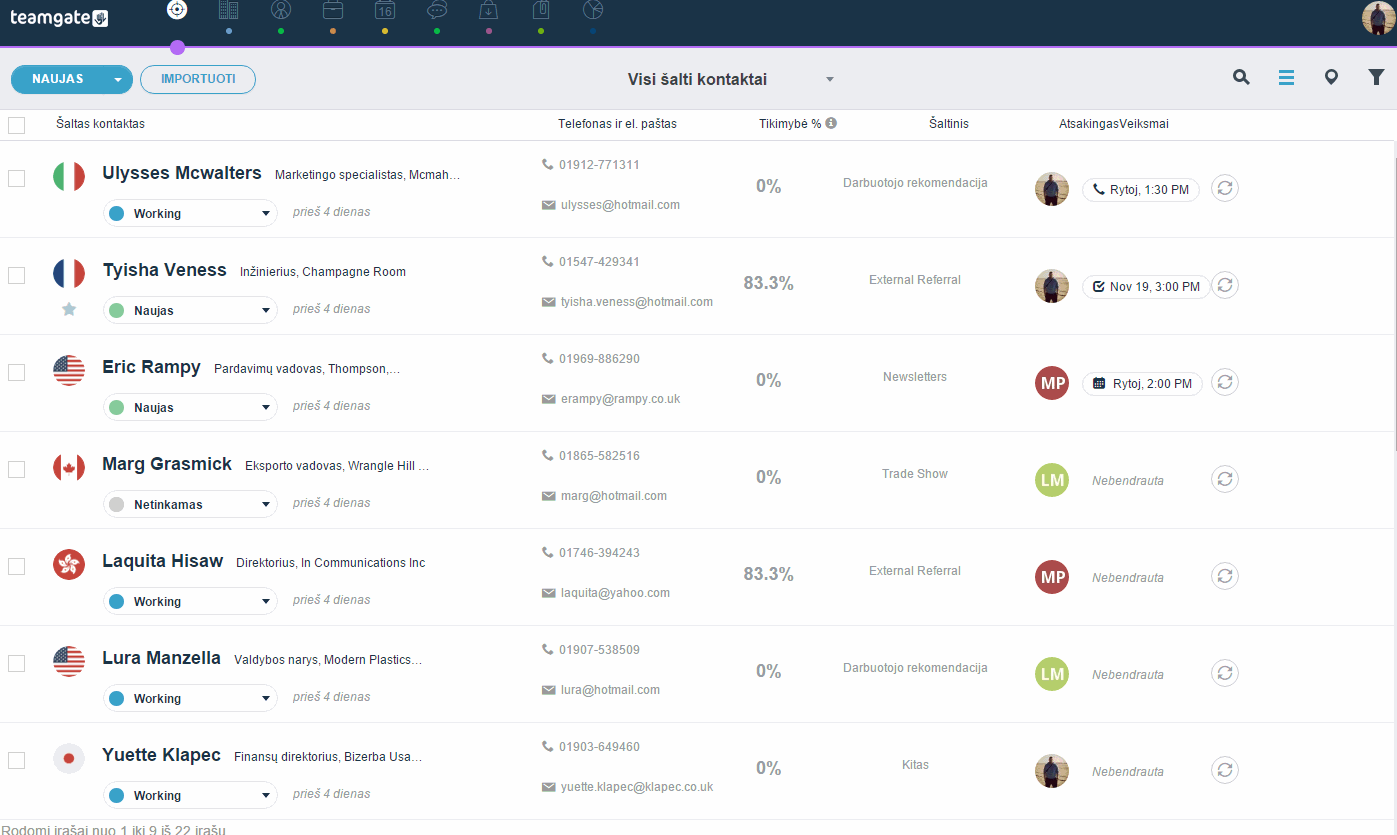Viewport: 1397px width, 835px height.
Task: Click the phone icon beside 01969-886290
Action: point(547,358)
